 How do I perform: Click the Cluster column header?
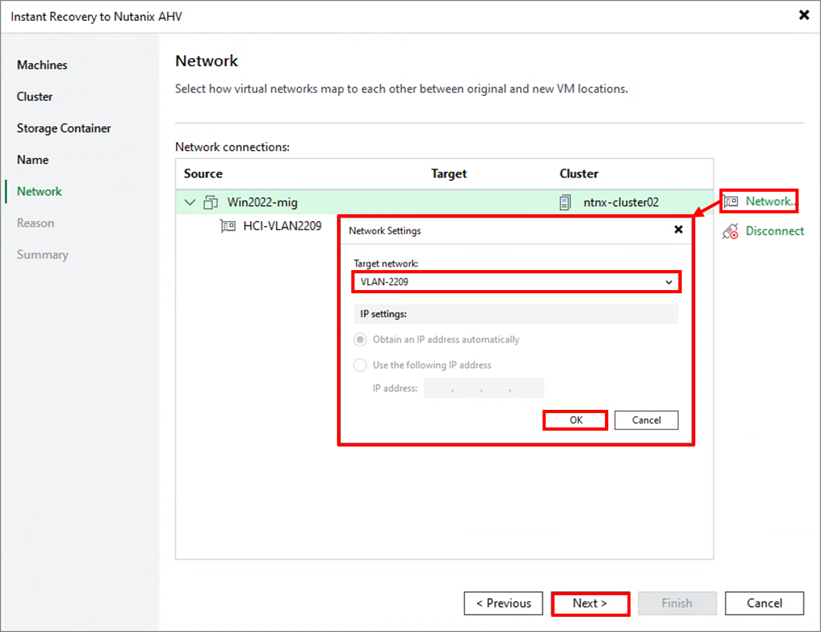click(579, 174)
